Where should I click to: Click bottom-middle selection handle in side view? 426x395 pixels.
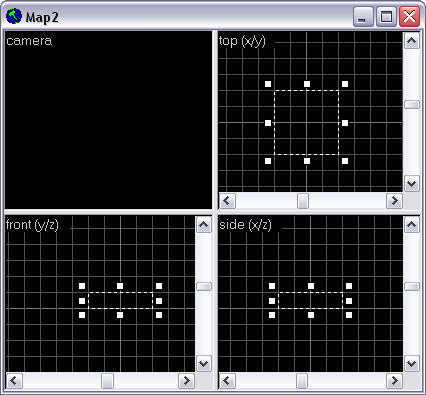(x=311, y=315)
